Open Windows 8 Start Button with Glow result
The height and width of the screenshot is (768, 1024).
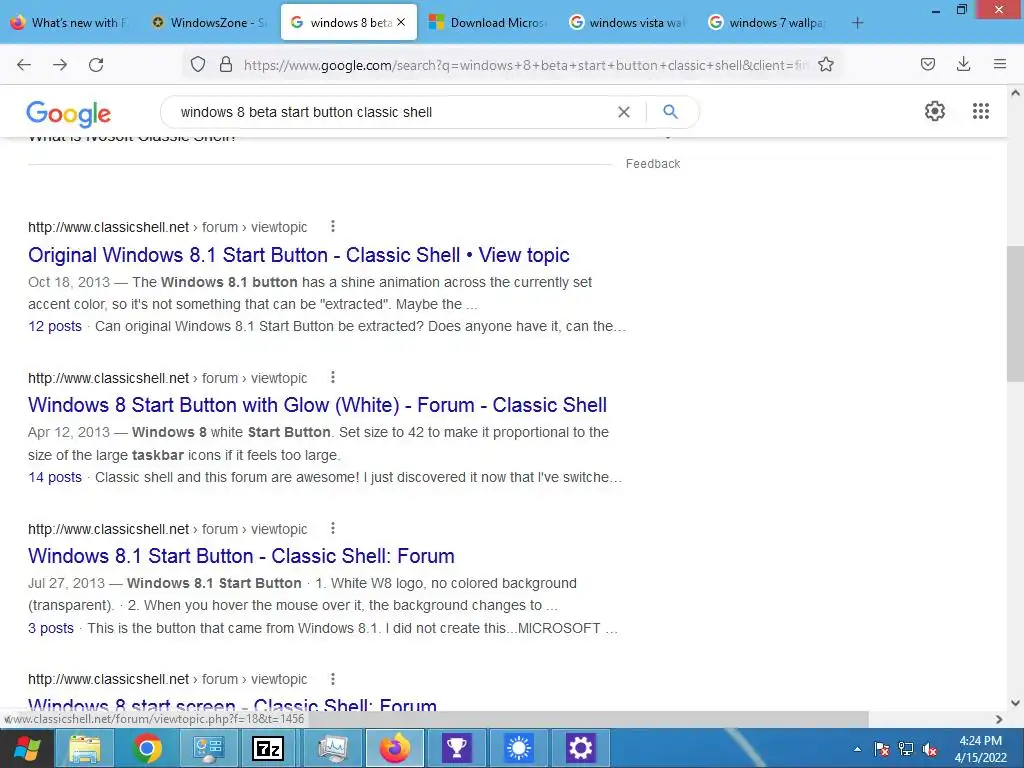[317, 405]
